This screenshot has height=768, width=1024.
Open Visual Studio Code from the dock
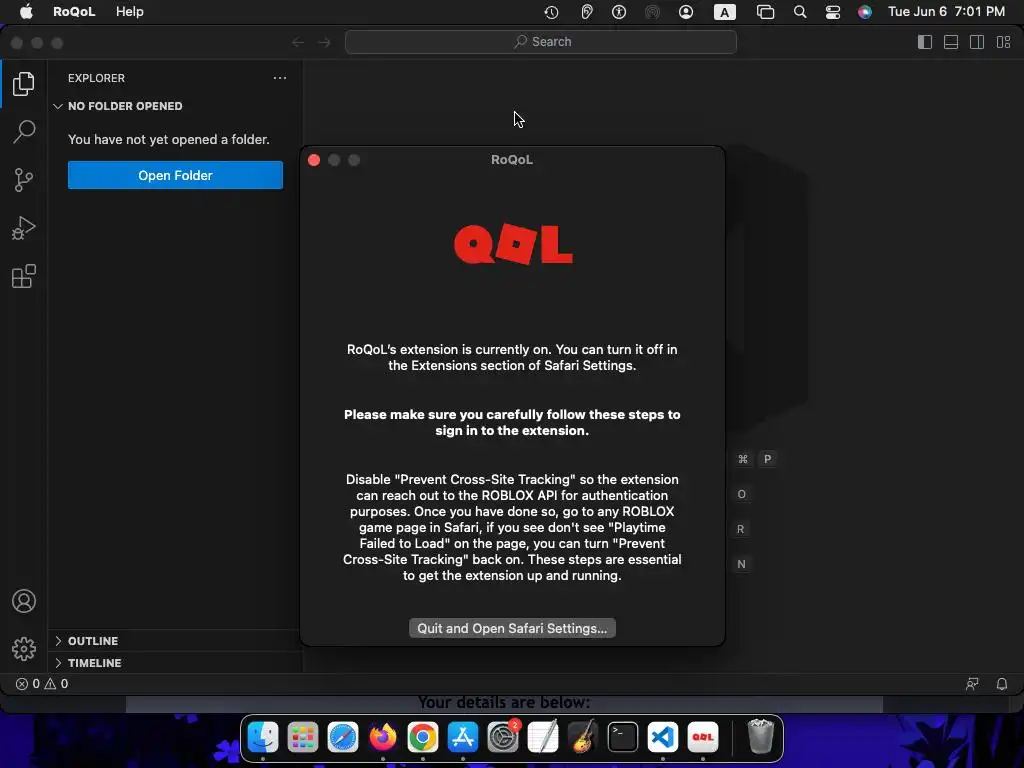click(663, 737)
